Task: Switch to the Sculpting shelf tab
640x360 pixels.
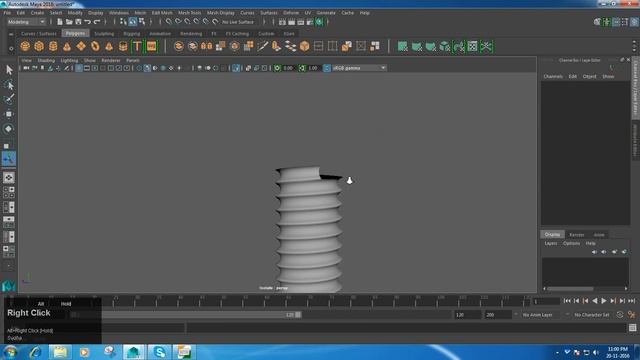Action: [104, 33]
